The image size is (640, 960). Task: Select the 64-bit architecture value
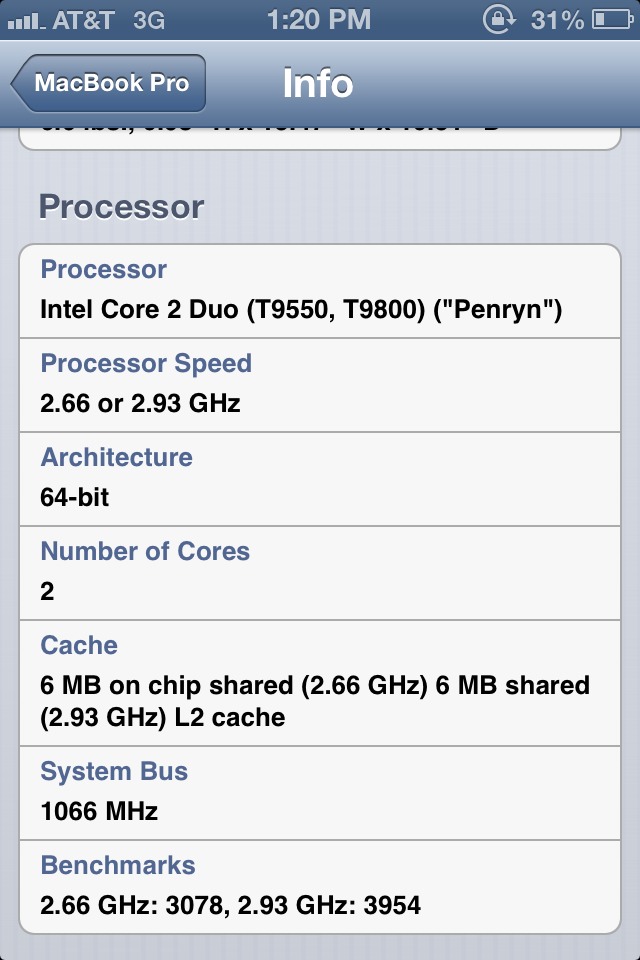74,497
